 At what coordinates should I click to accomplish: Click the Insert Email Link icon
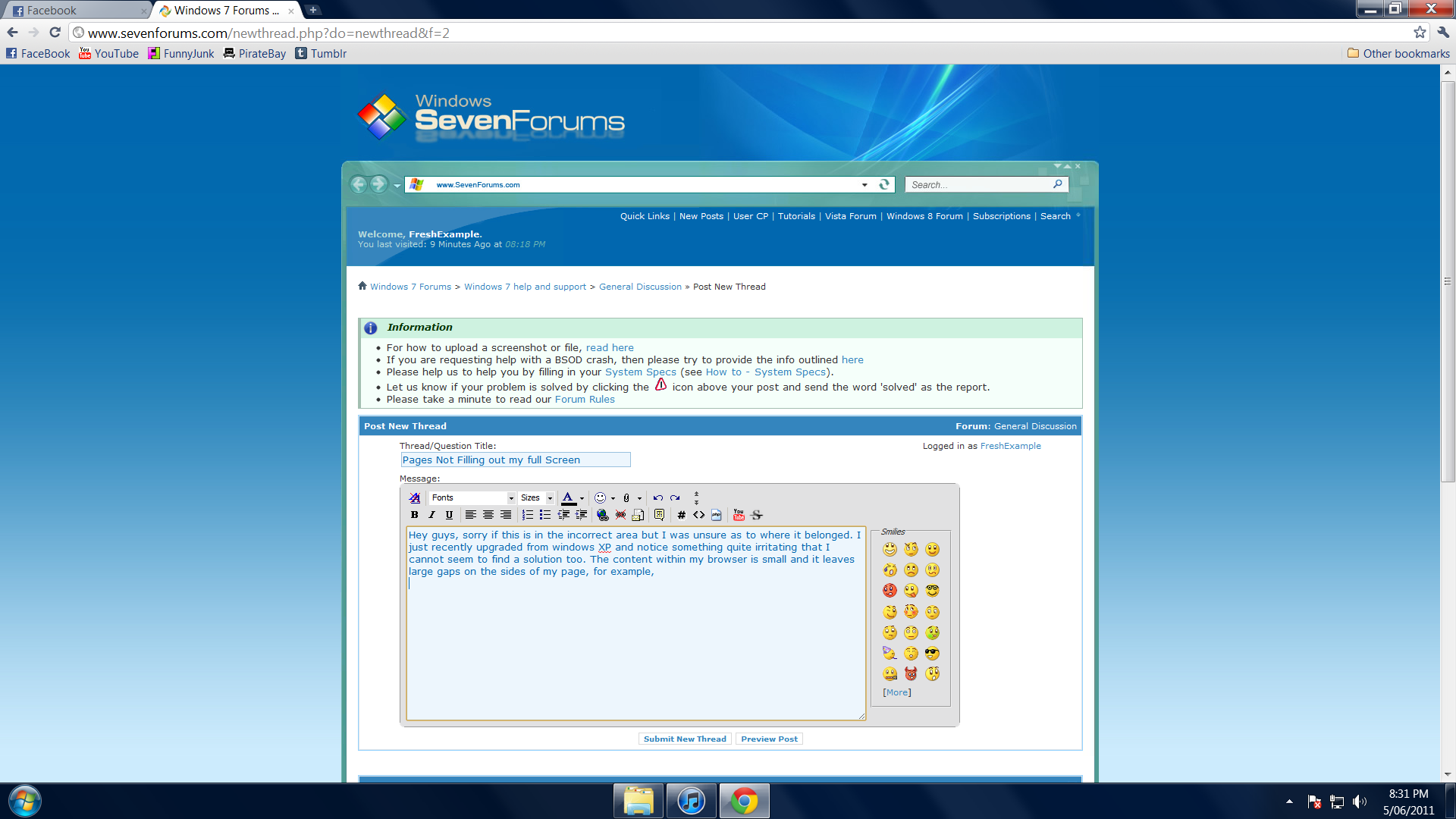(638, 515)
